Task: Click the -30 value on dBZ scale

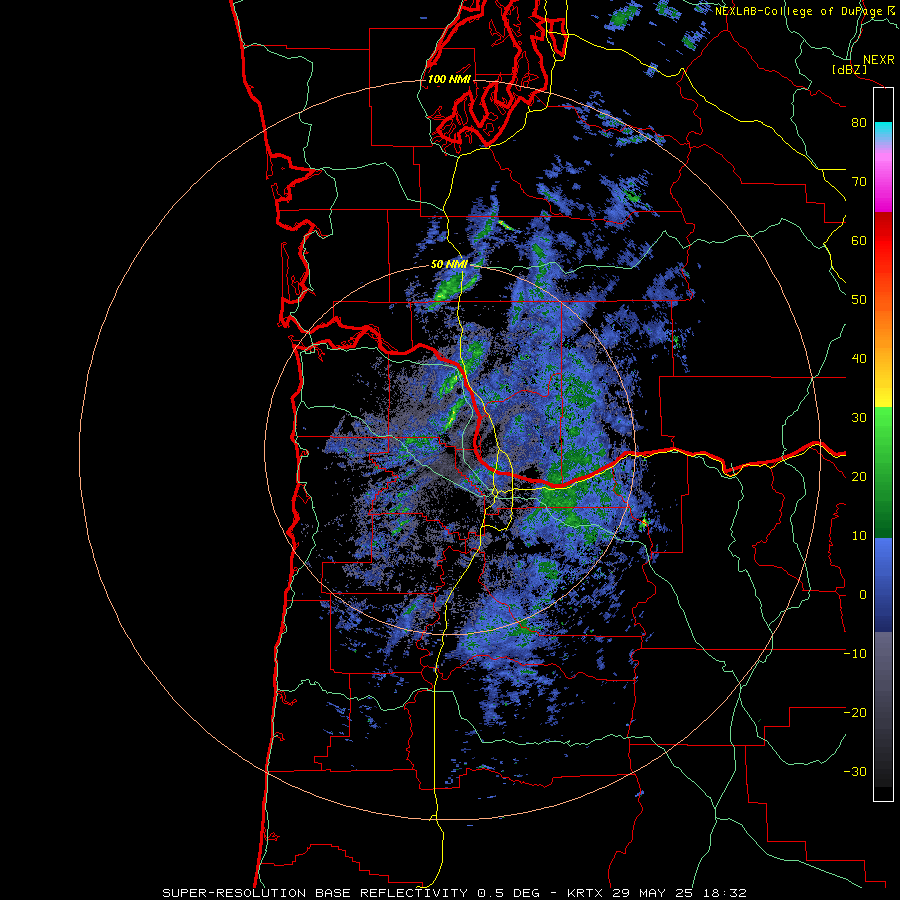Action: click(855, 771)
